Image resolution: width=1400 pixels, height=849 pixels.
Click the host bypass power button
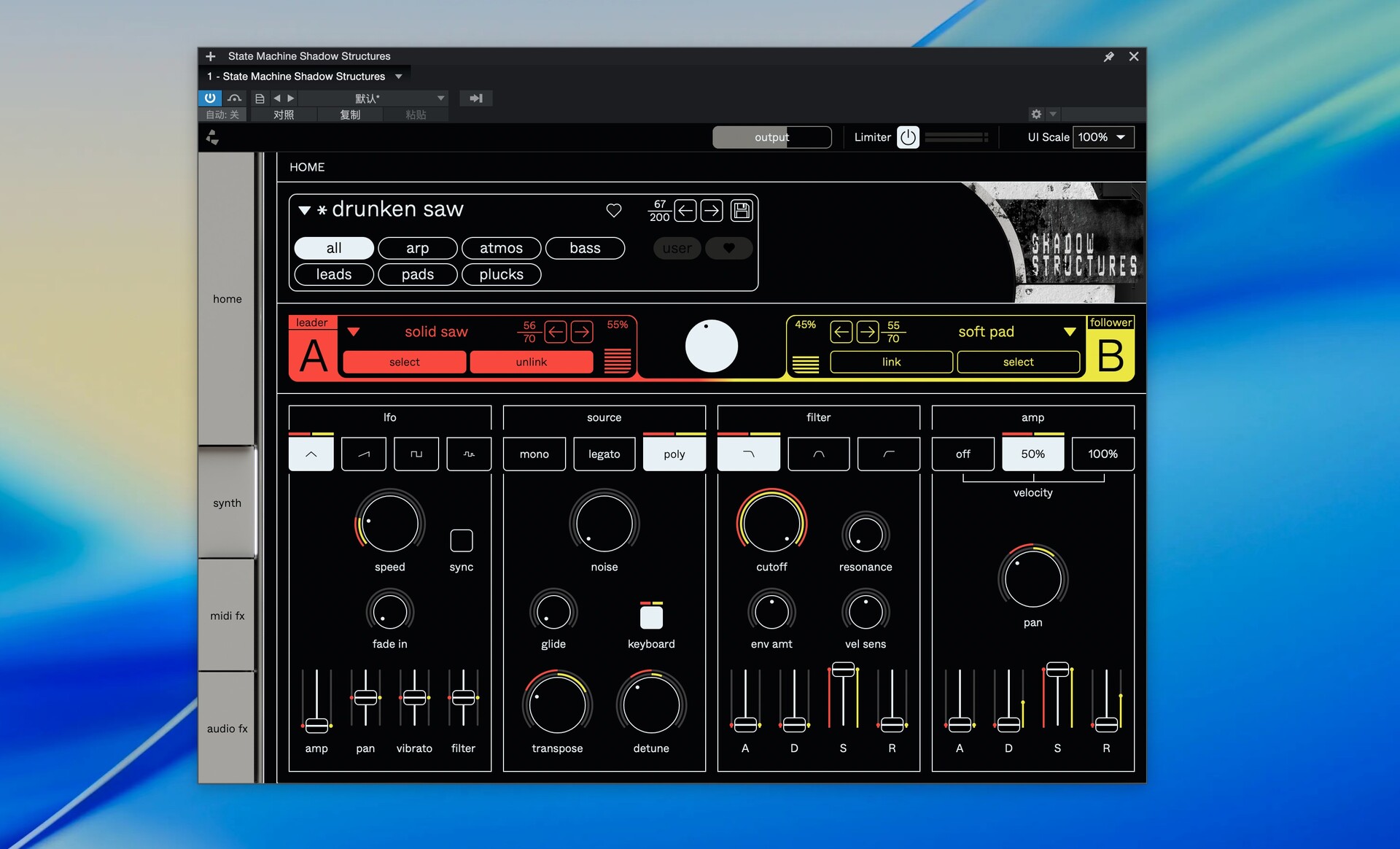click(210, 98)
